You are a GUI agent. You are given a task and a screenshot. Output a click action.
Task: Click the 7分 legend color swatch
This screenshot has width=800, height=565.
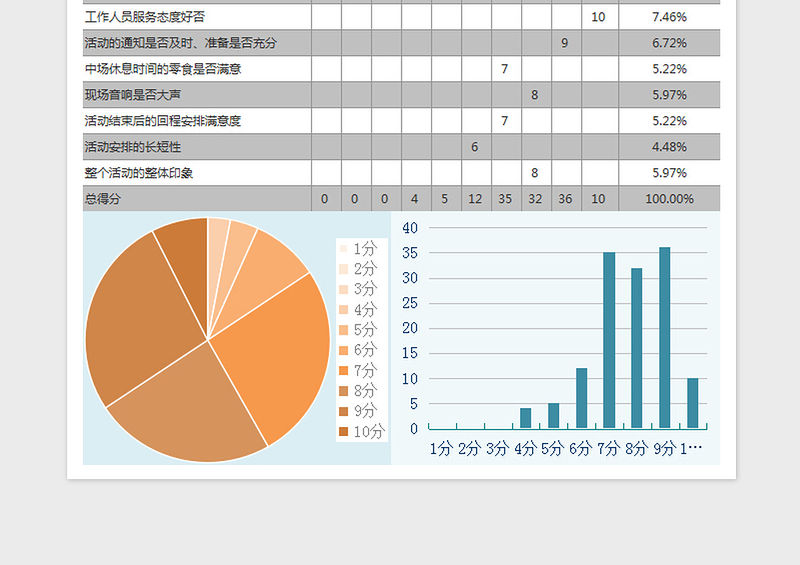pyautogui.click(x=344, y=371)
